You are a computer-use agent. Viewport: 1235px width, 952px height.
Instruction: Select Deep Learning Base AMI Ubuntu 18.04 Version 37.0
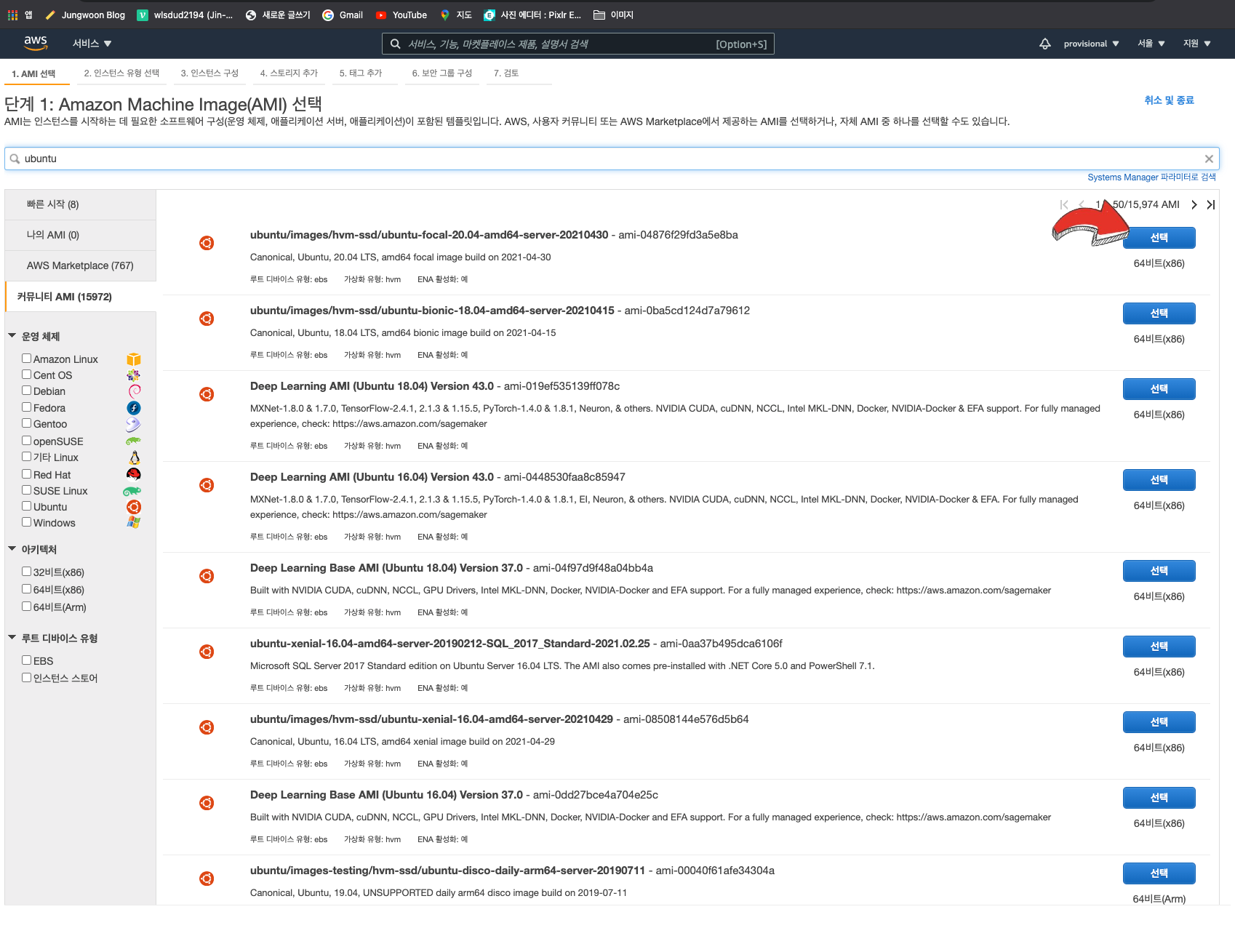pos(1159,571)
